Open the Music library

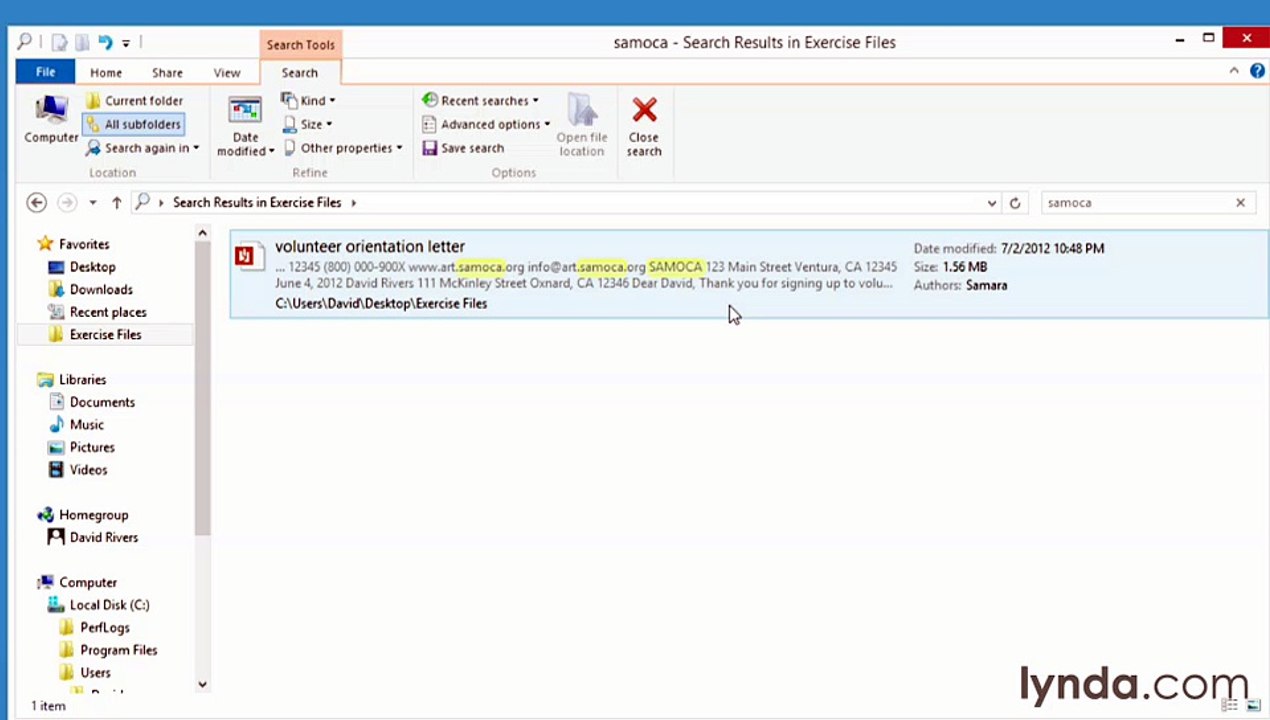86,424
